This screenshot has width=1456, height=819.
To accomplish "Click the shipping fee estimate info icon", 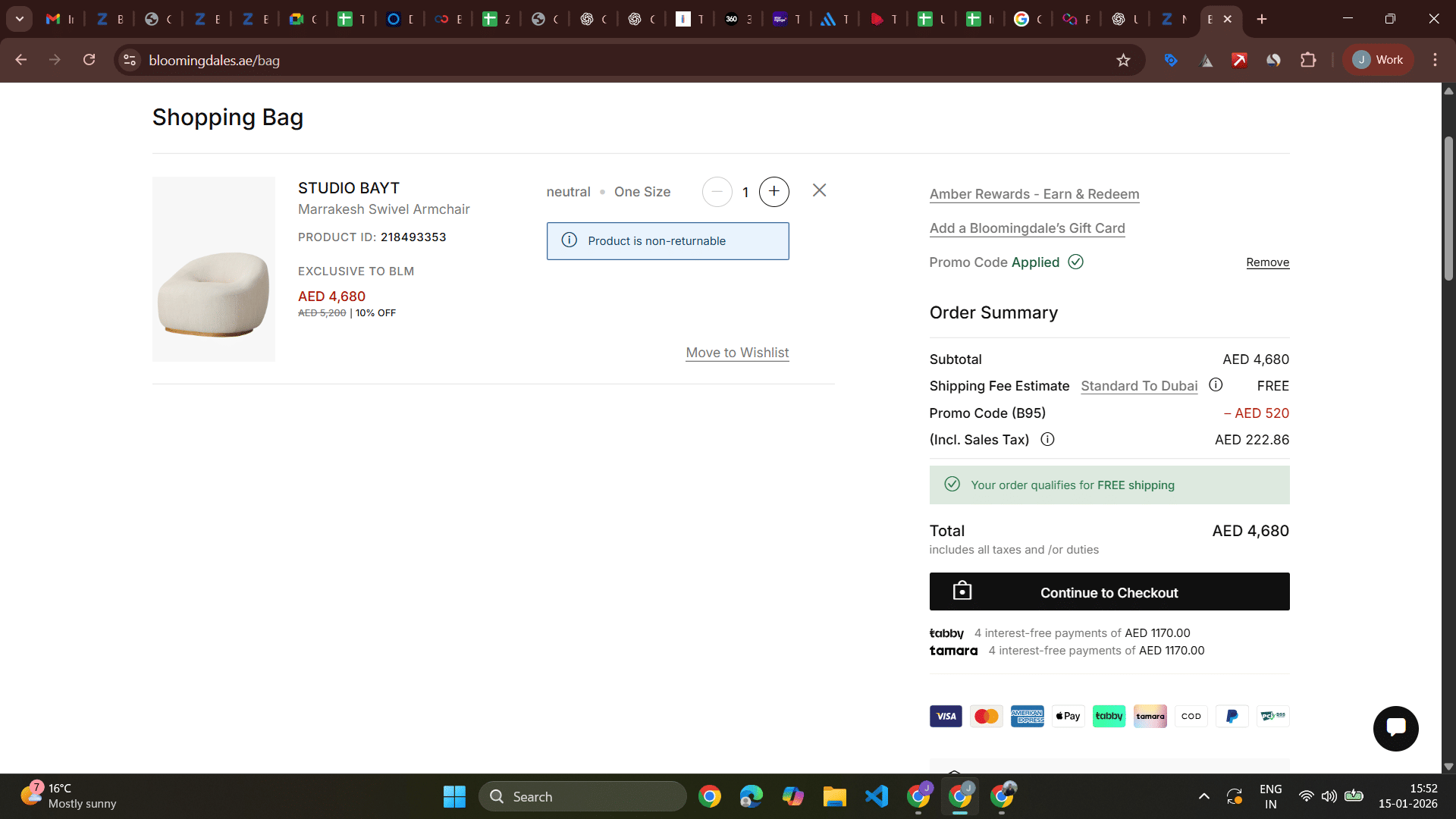I will tap(1216, 385).
